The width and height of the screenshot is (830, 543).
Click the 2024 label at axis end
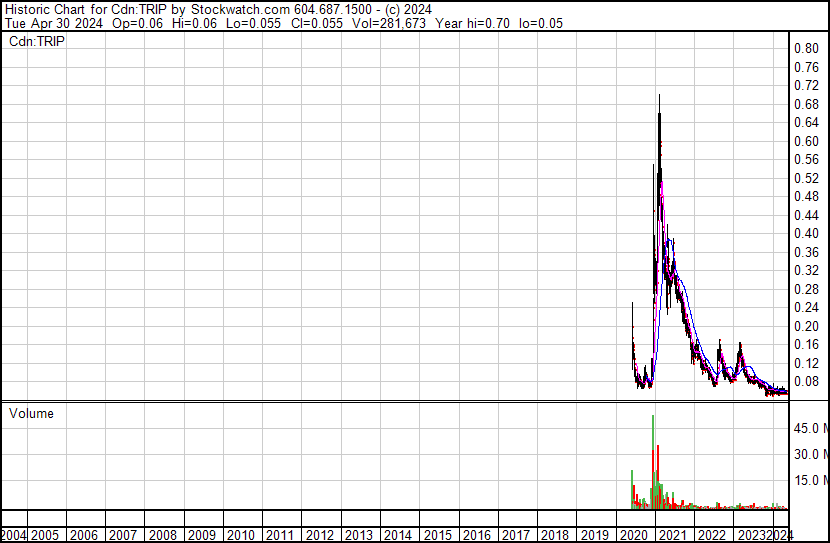(x=782, y=535)
